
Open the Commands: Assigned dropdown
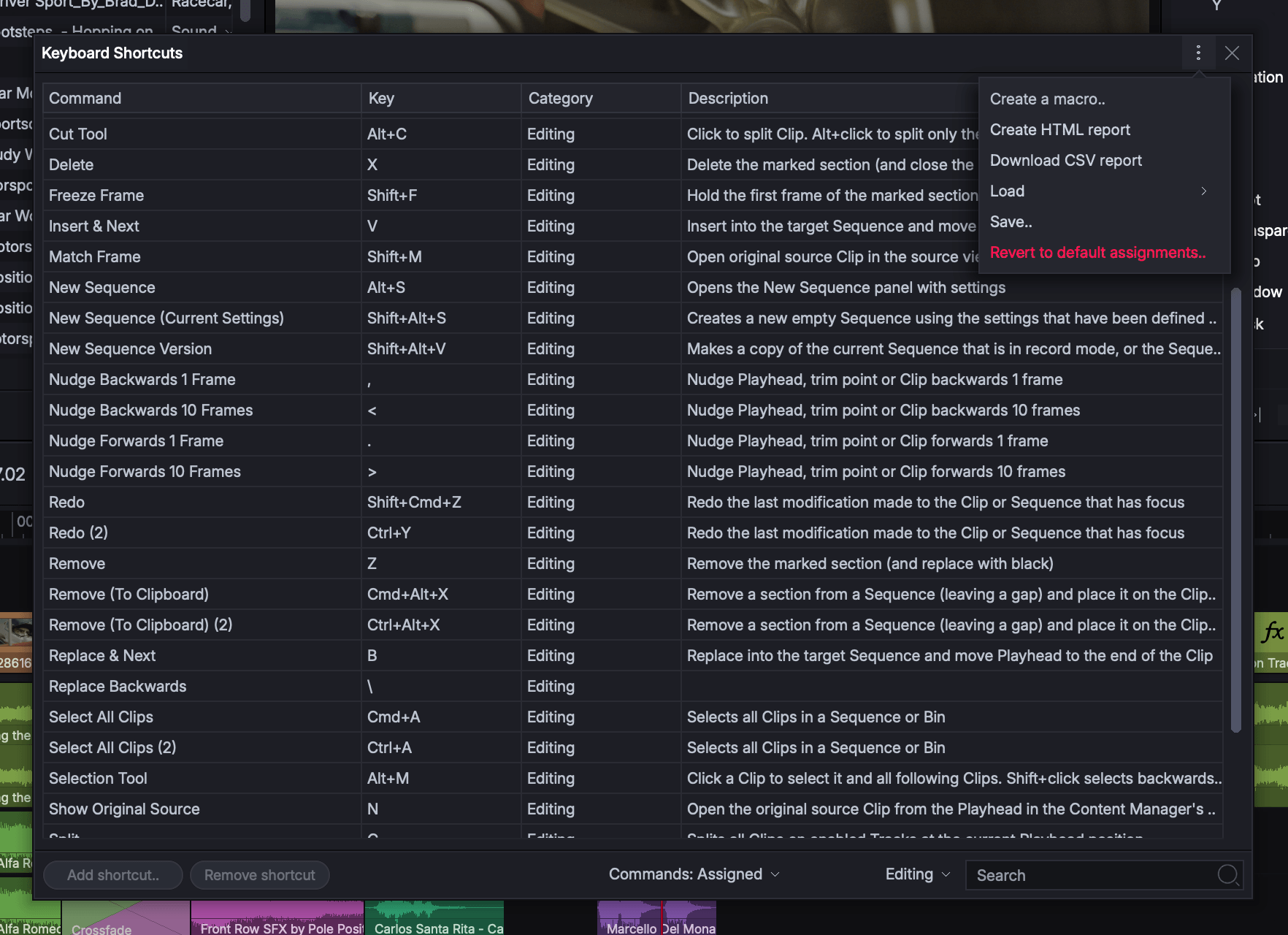click(694, 874)
